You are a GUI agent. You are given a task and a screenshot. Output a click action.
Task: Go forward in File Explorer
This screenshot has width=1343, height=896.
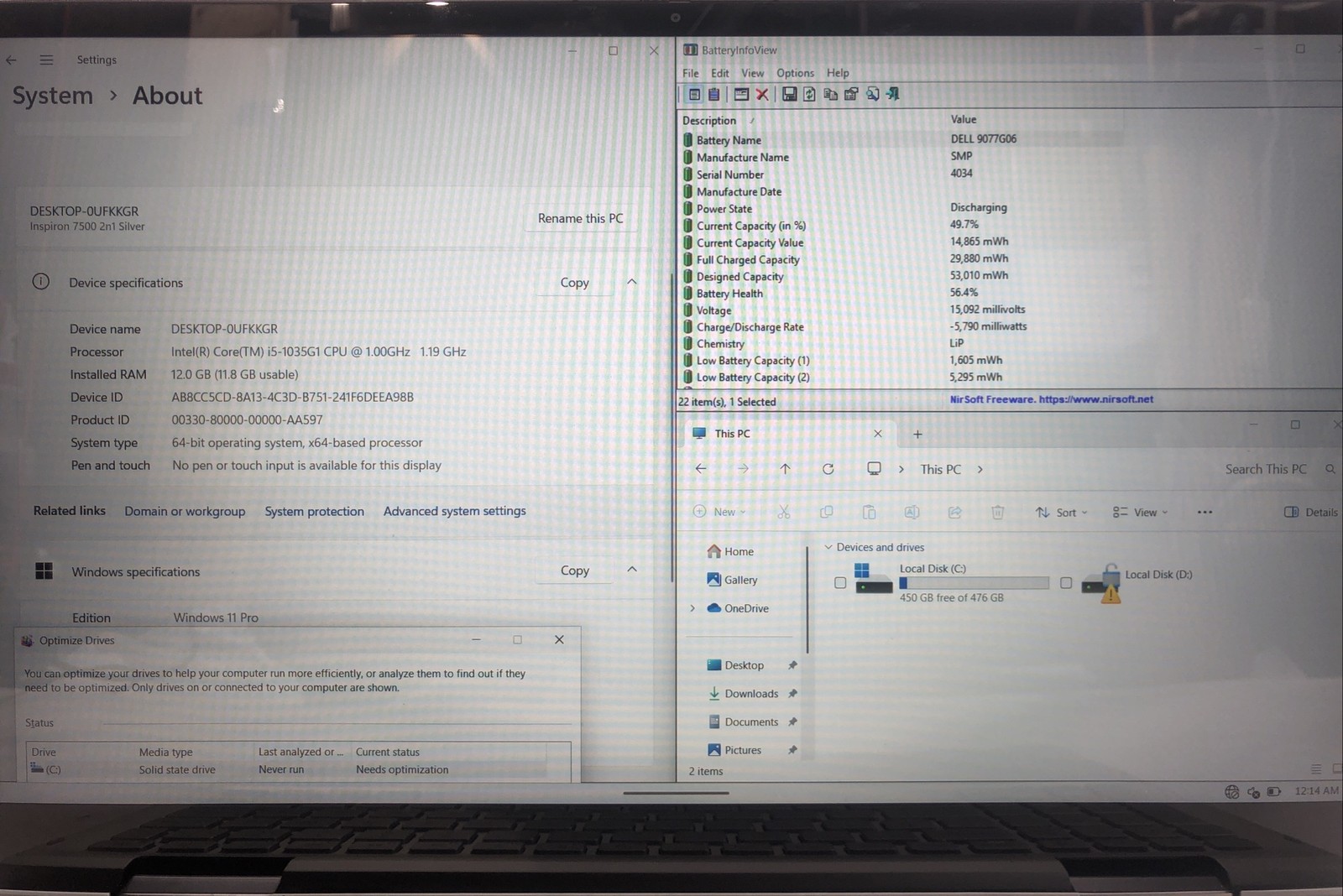click(x=743, y=468)
